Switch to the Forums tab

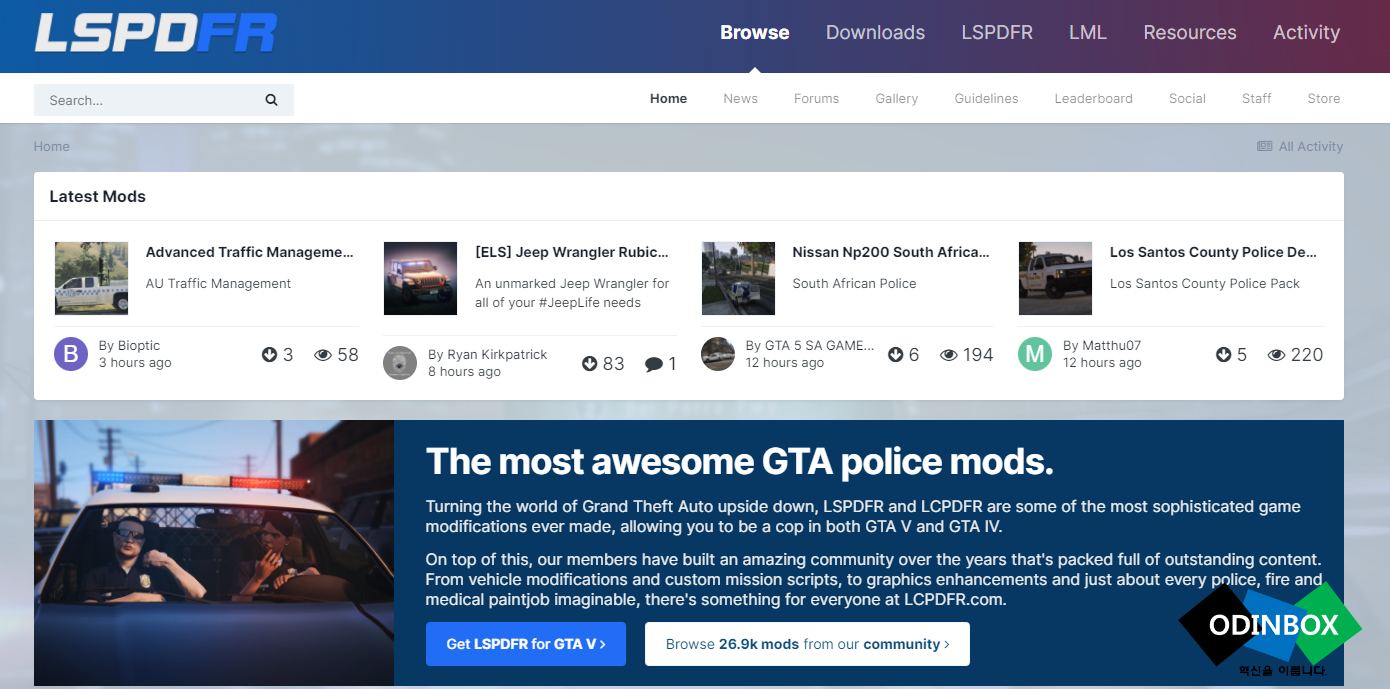coord(816,98)
